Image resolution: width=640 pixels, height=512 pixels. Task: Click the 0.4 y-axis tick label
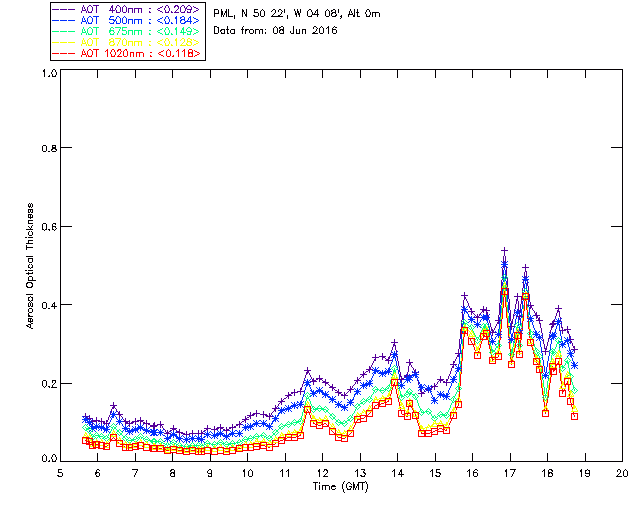point(49,305)
